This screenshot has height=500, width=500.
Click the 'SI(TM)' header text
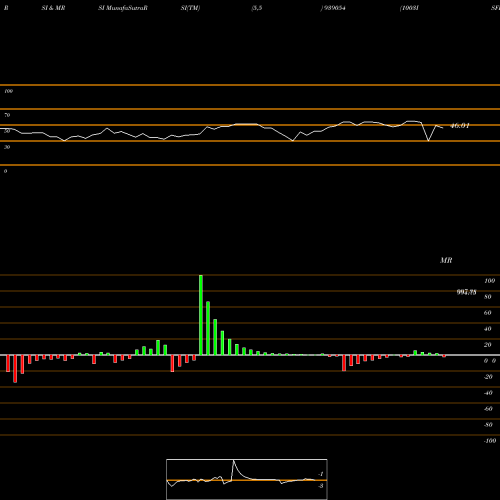coord(190,8)
